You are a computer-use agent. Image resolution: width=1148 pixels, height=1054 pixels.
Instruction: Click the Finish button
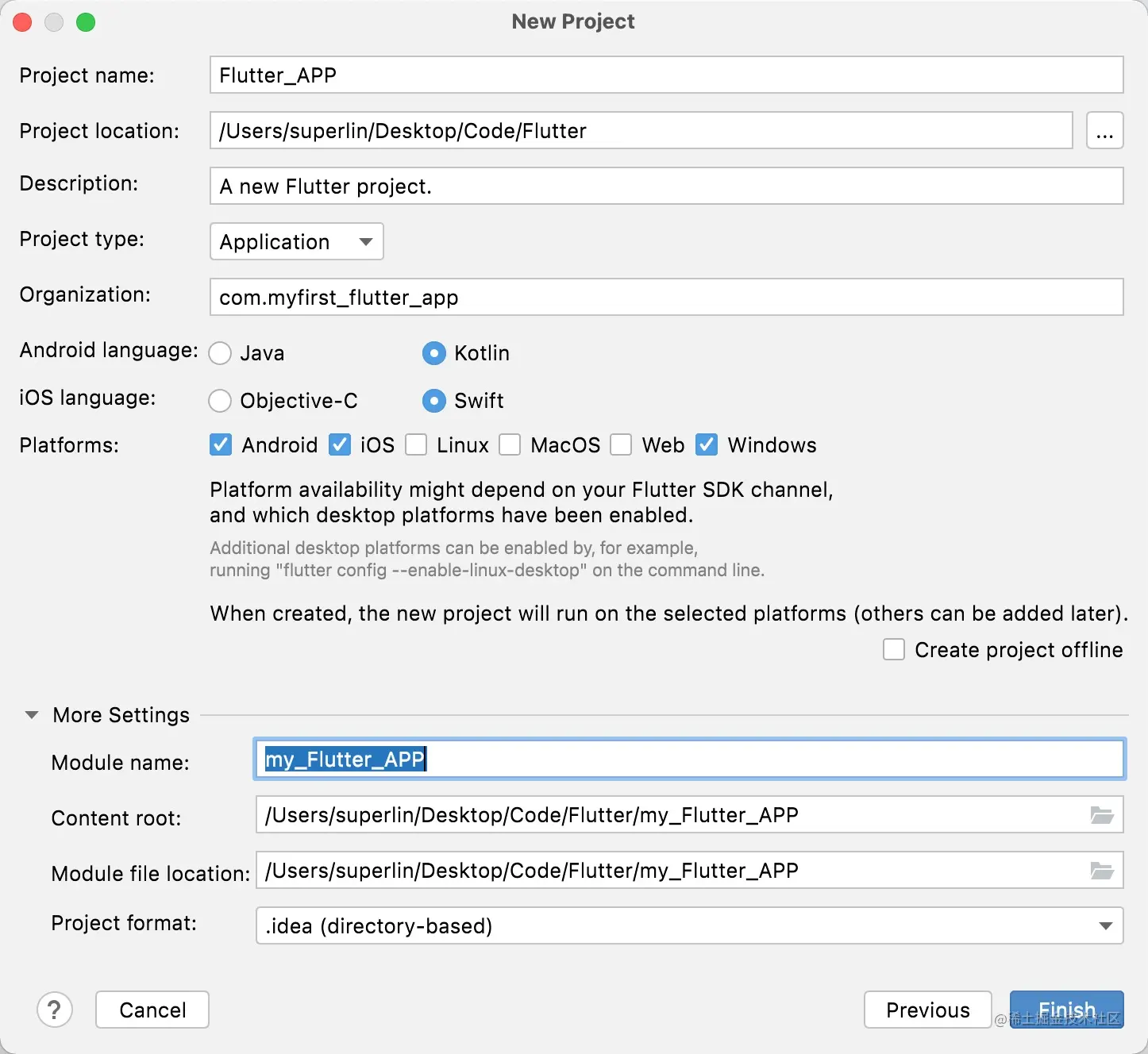(1066, 1010)
